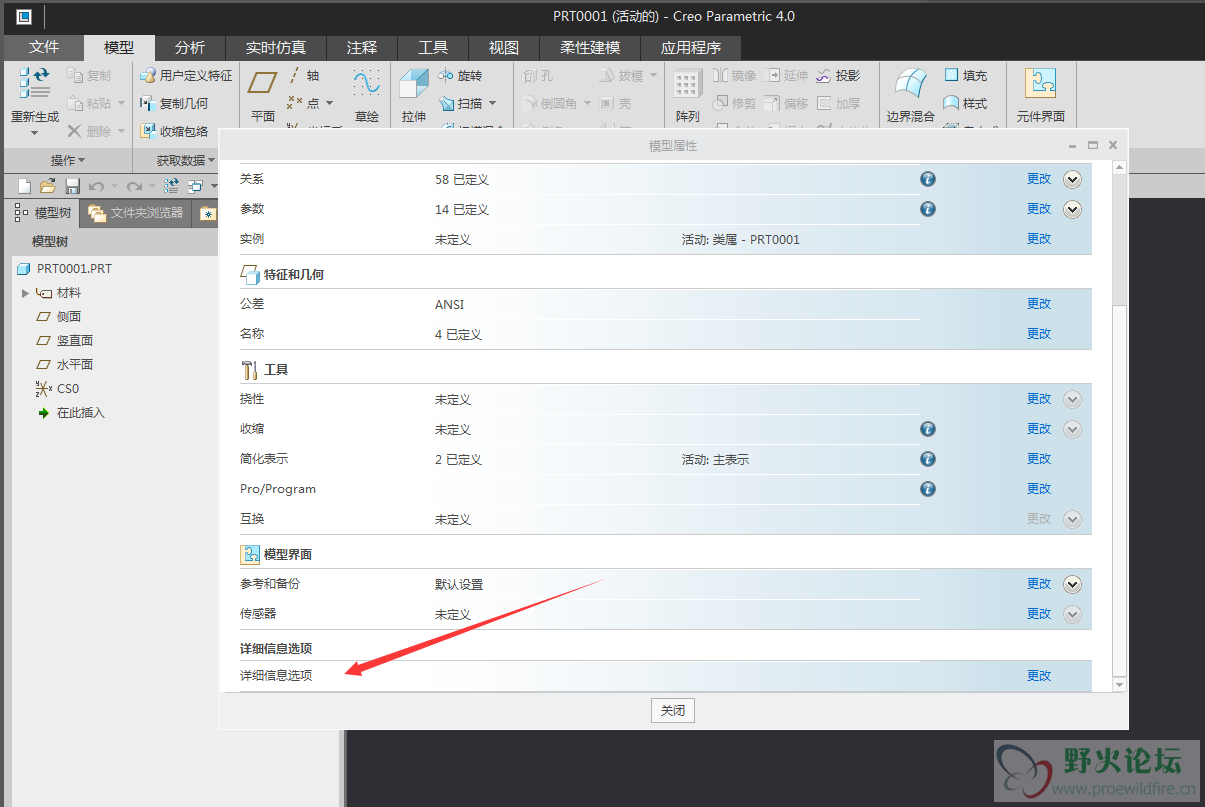The width and height of the screenshot is (1205, 807).
Task: Click 更改 link for 实例 row
Action: pyautogui.click(x=1039, y=239)
